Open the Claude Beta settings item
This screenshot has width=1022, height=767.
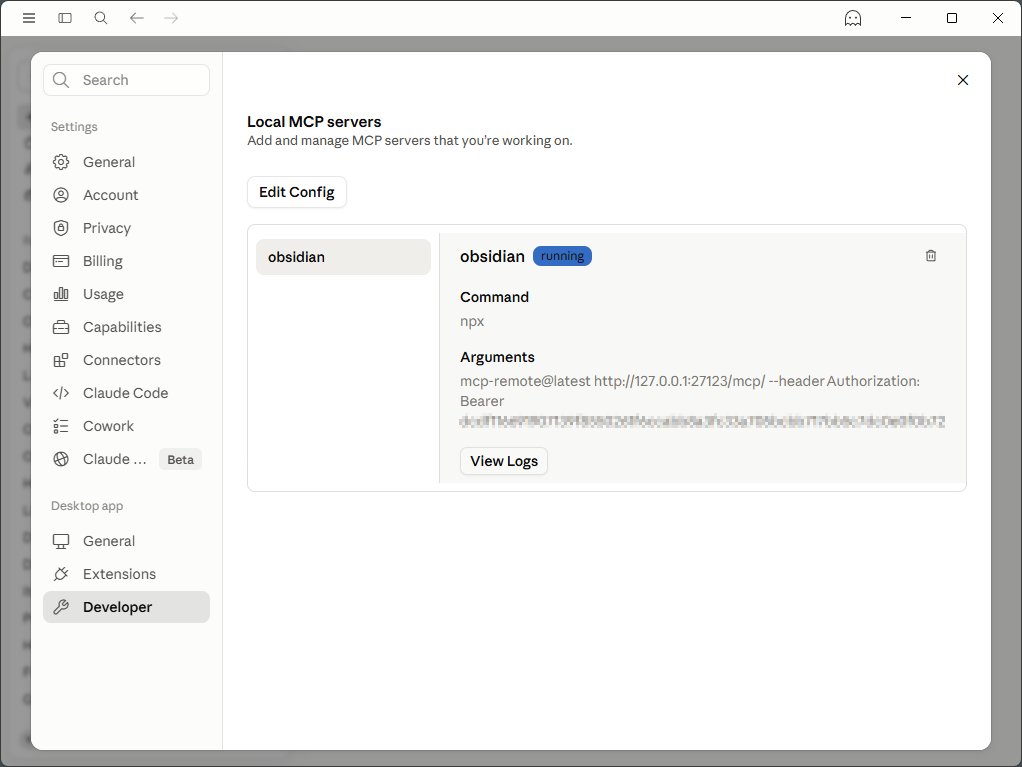pos(126,459)
